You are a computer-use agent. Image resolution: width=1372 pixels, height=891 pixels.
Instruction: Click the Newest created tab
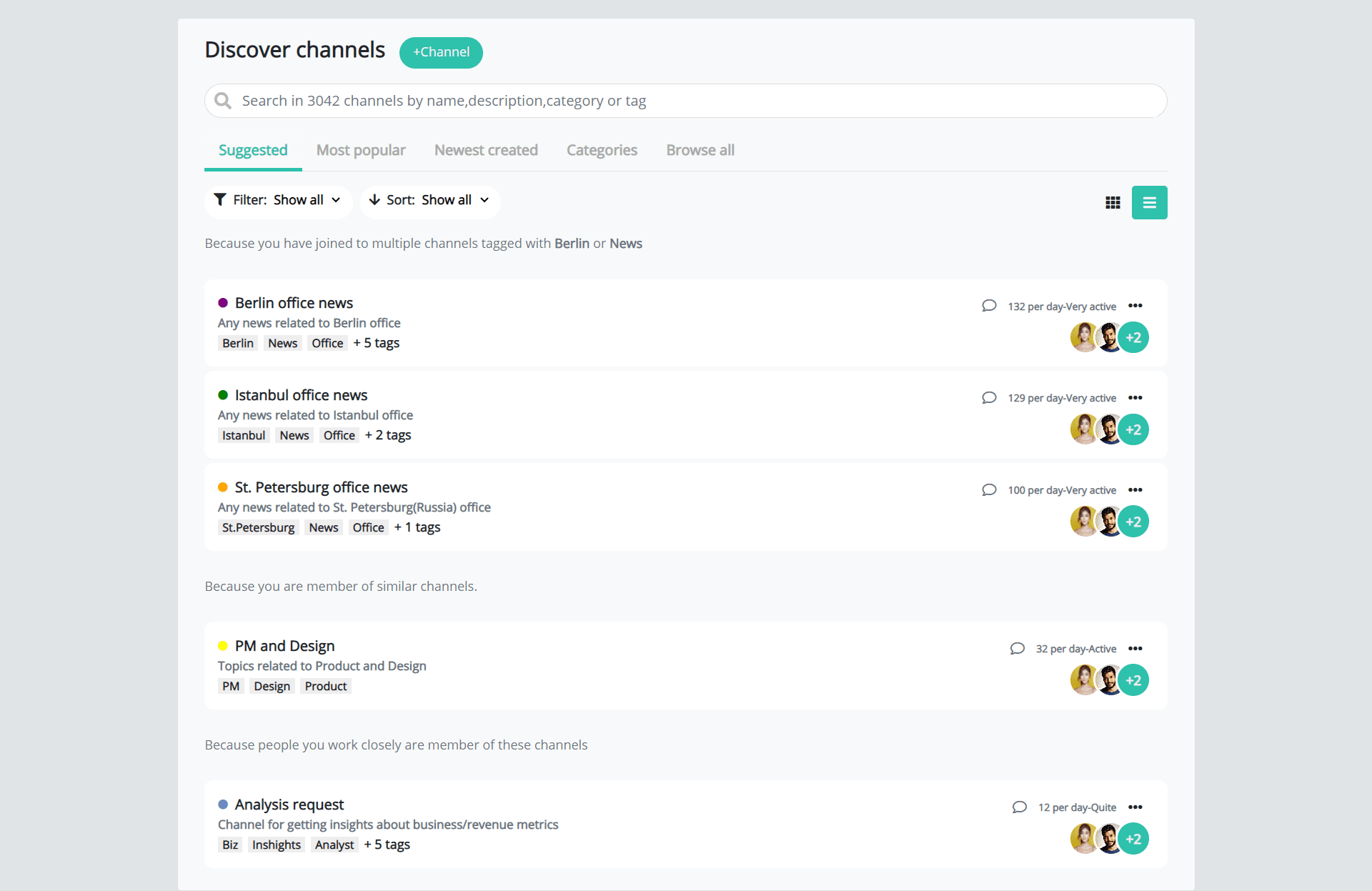pyautogui.click(x=485, y=149)
